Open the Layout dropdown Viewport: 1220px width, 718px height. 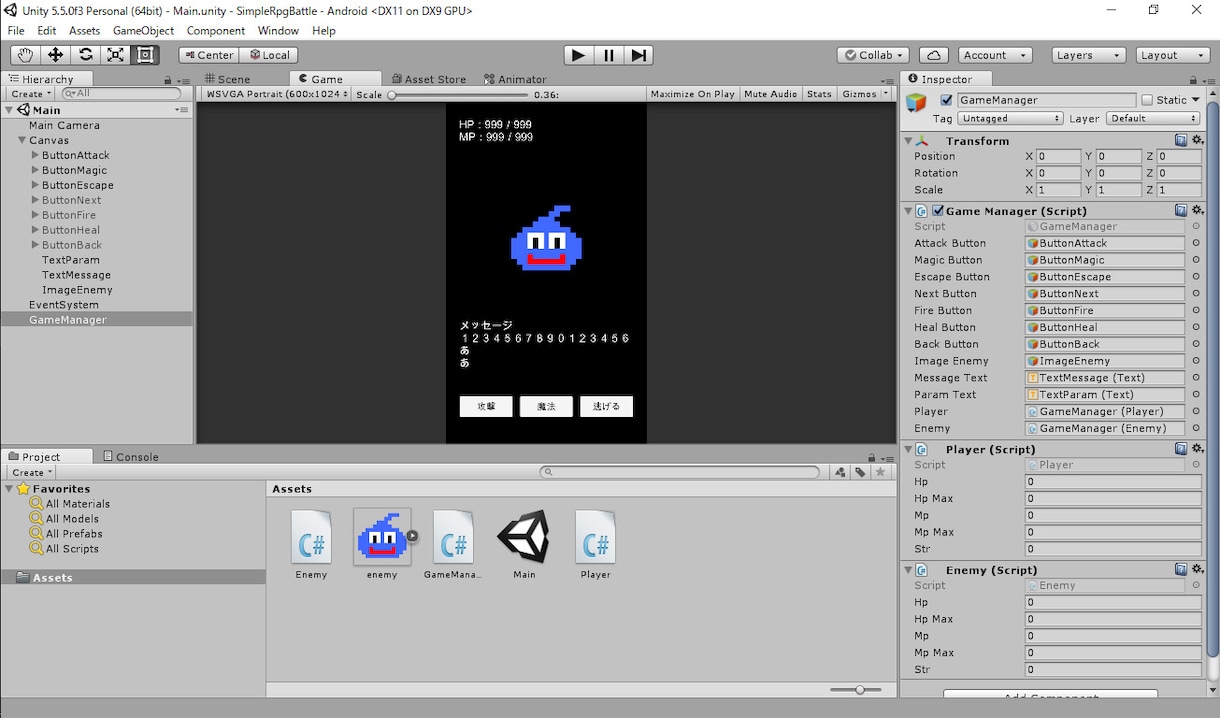1173,55
